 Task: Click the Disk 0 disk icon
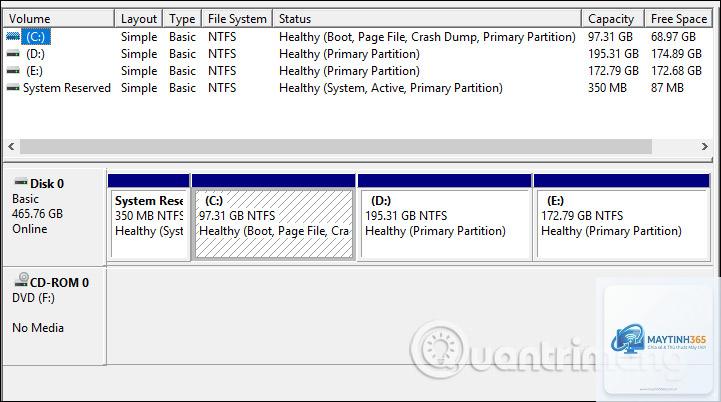[x=21, y=182]
